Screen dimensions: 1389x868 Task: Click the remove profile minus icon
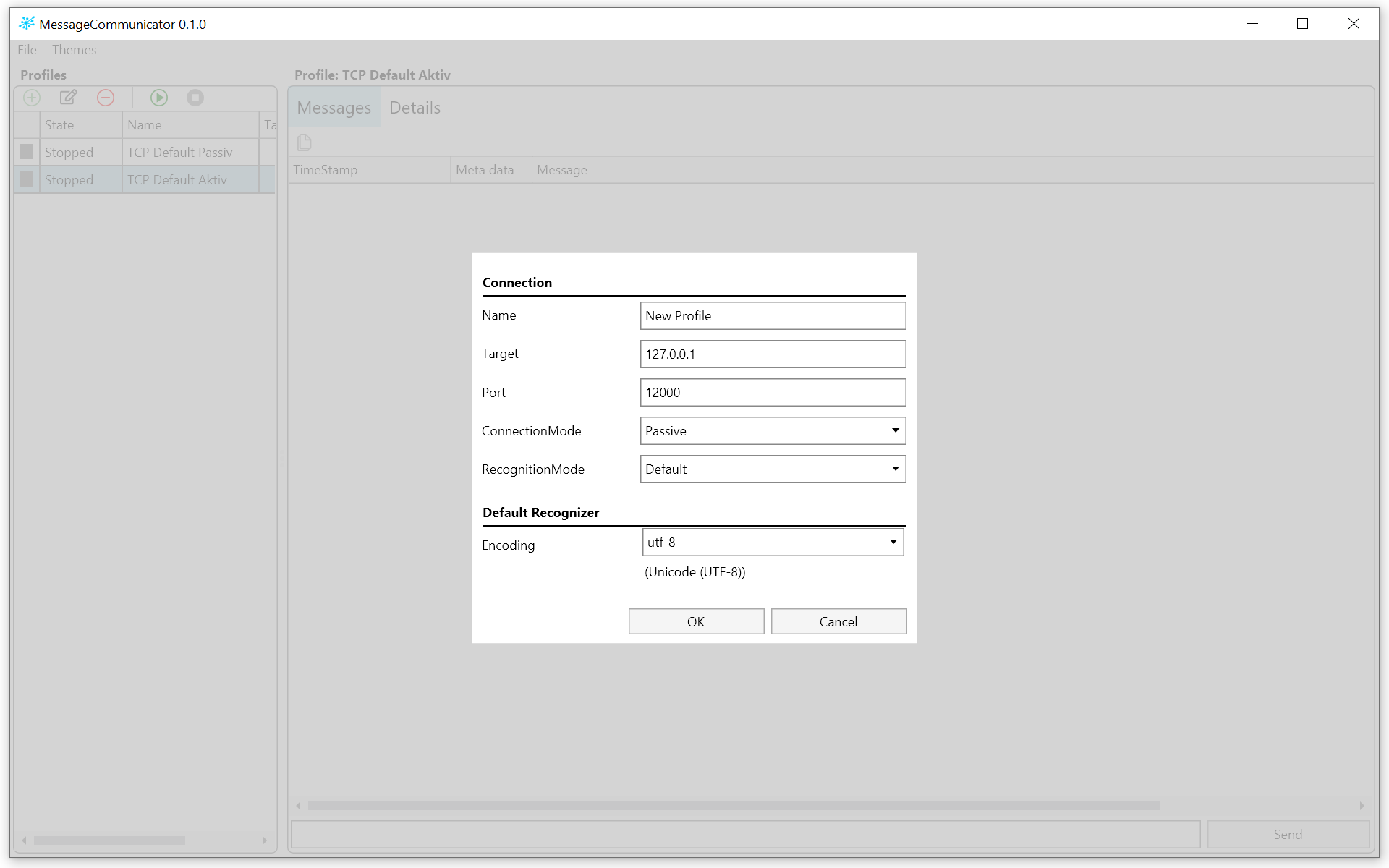click(106, 98)
